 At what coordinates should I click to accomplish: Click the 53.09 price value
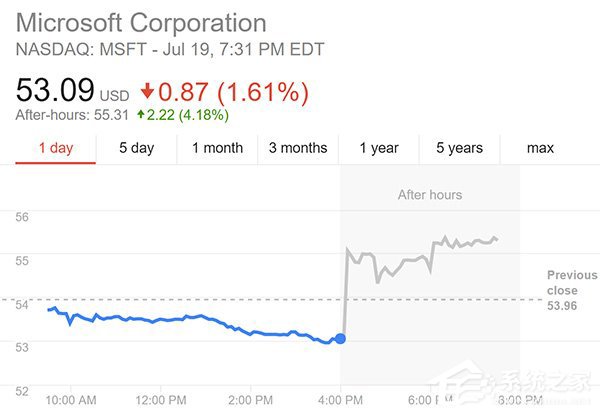pos(55,90)
